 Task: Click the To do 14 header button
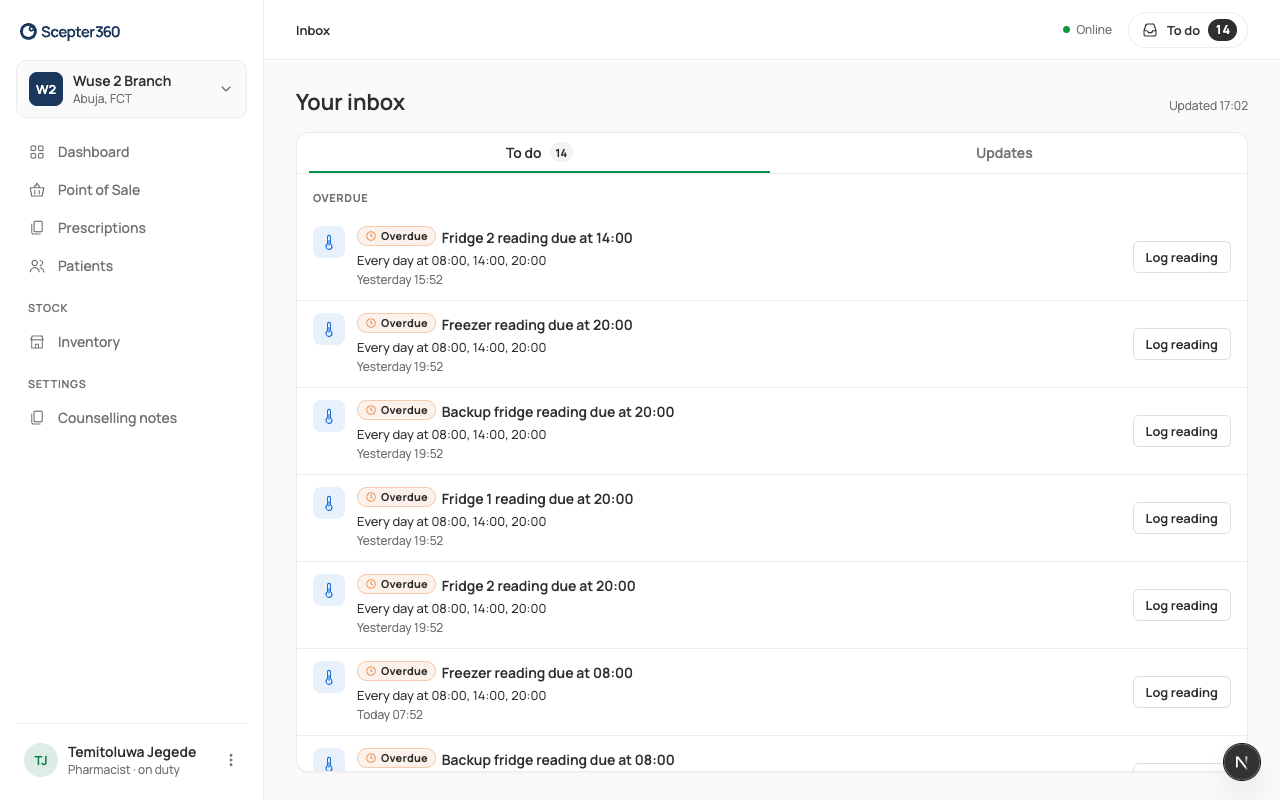coord(1188,30)
